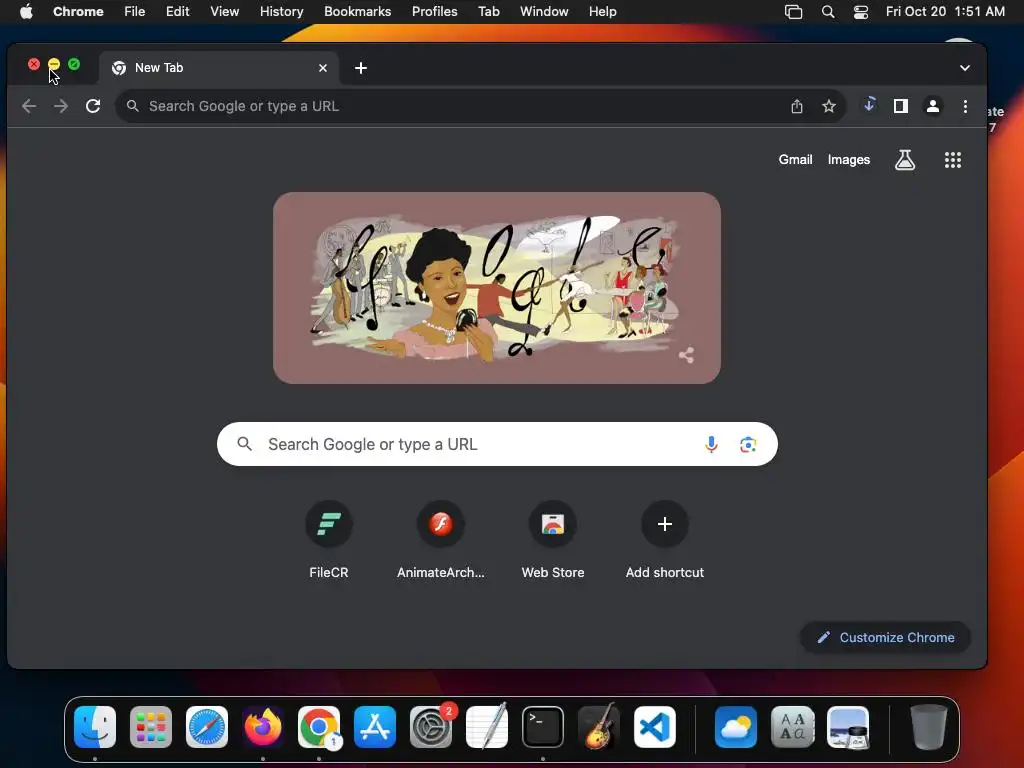
Task: Open Weather app from the Dock
Action: [736, 727]
